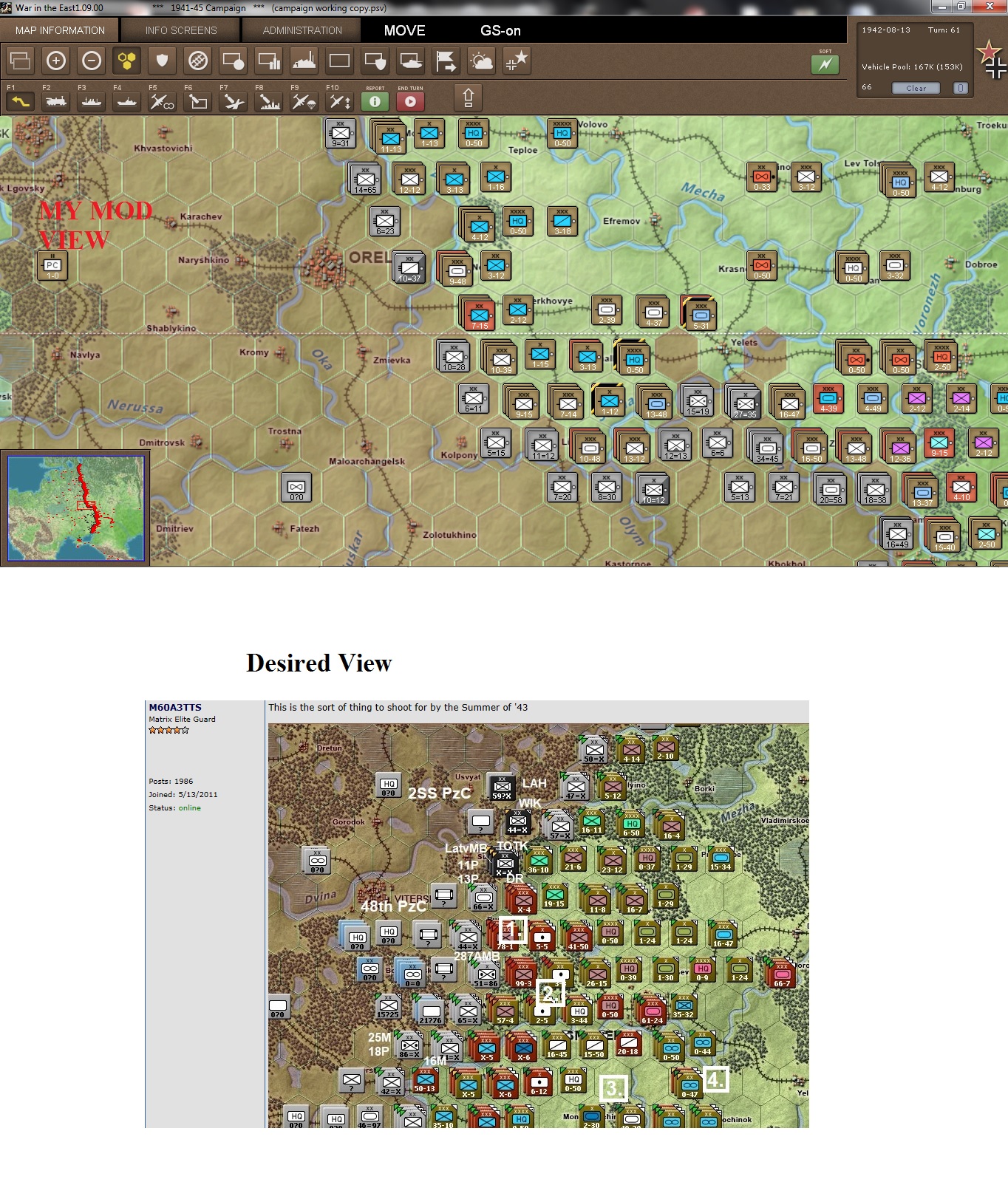Select F7 bomb airfield mode
This screenshot has height=1182, width=1008.
coord(234,101)
